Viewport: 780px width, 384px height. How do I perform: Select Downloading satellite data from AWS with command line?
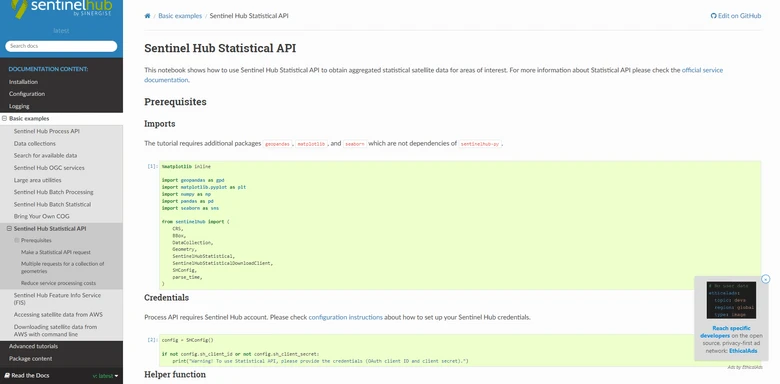tap(55, 331)
